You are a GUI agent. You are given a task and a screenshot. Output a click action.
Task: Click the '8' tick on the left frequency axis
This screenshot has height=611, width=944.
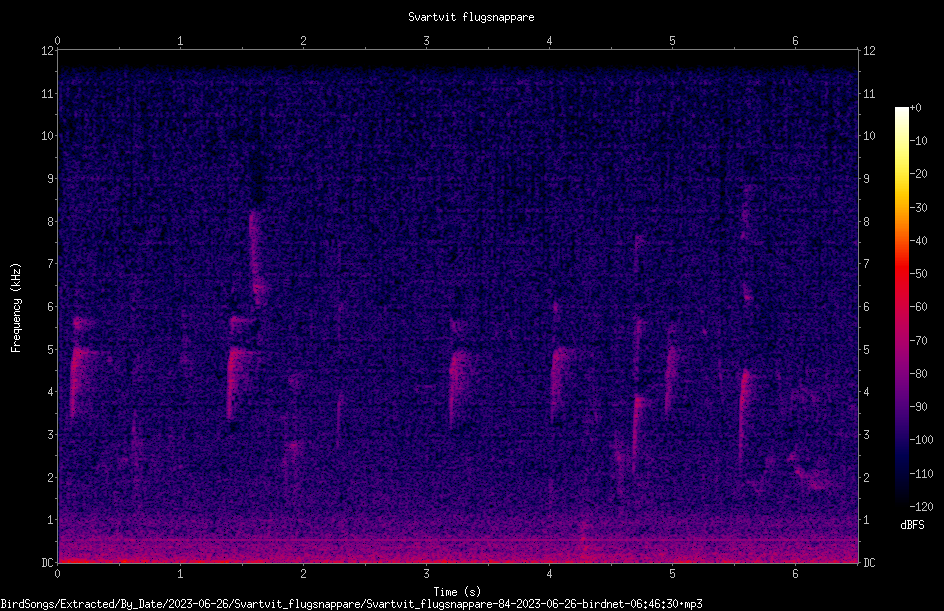pos(51,222)
